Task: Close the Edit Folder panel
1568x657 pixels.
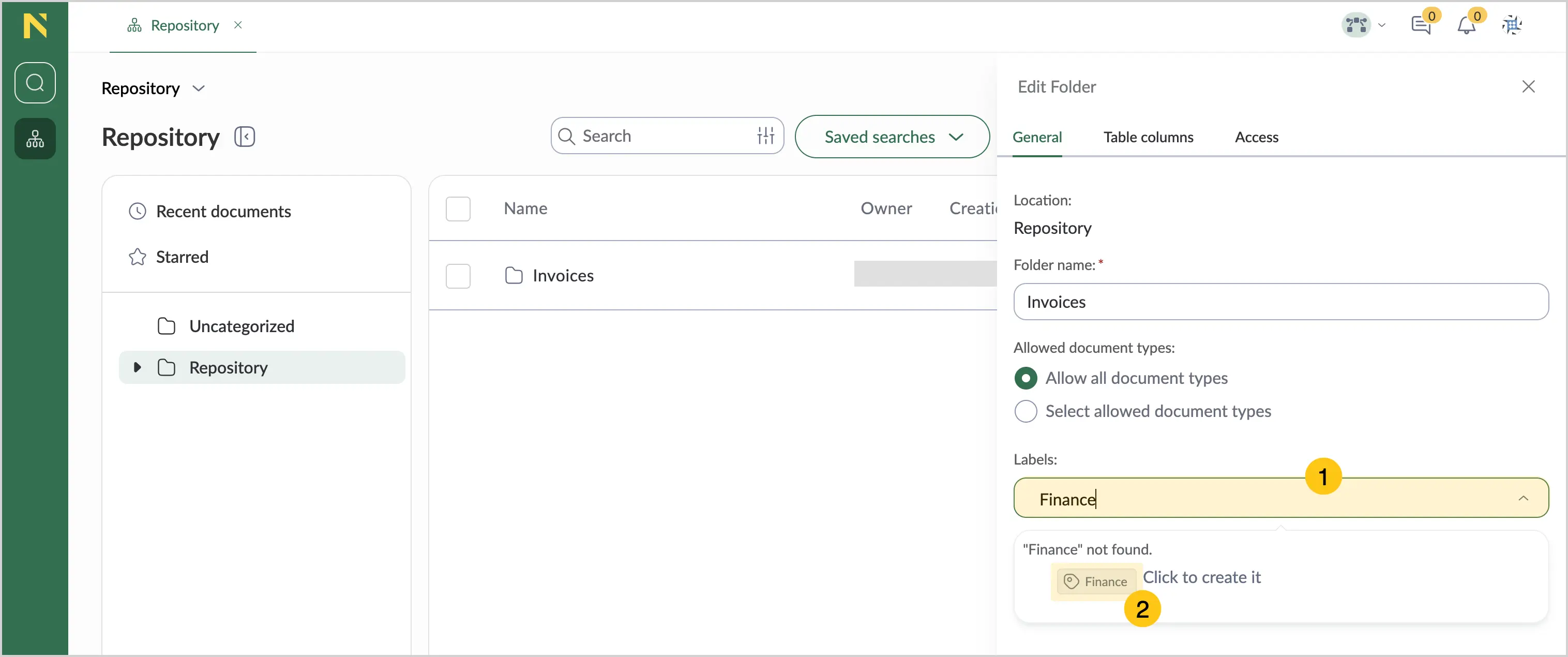Action: tap(1528, 86)
